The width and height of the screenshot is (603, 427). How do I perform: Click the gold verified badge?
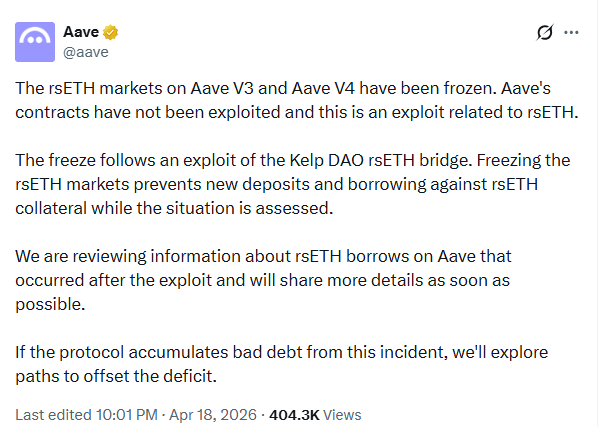pos(111,32)
